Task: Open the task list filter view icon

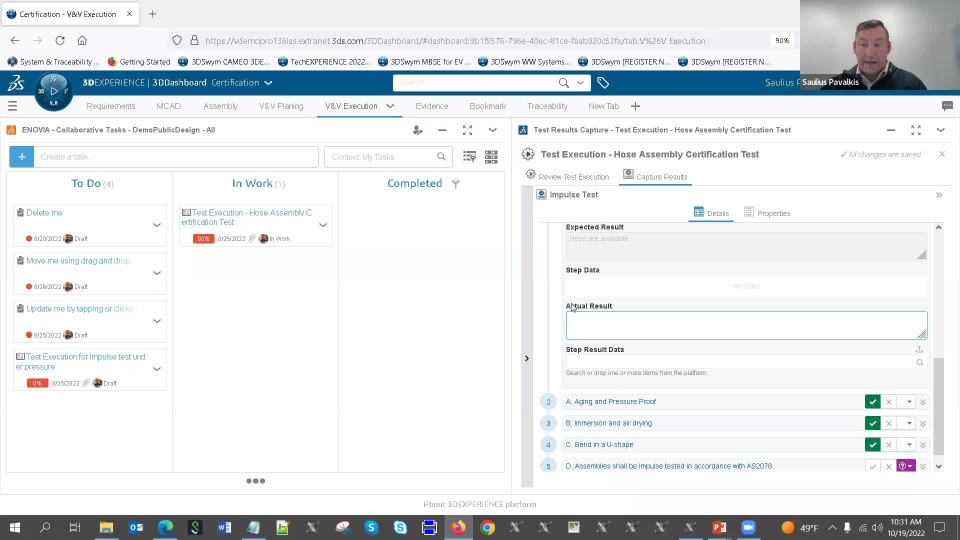Action: tap(470, 157)
